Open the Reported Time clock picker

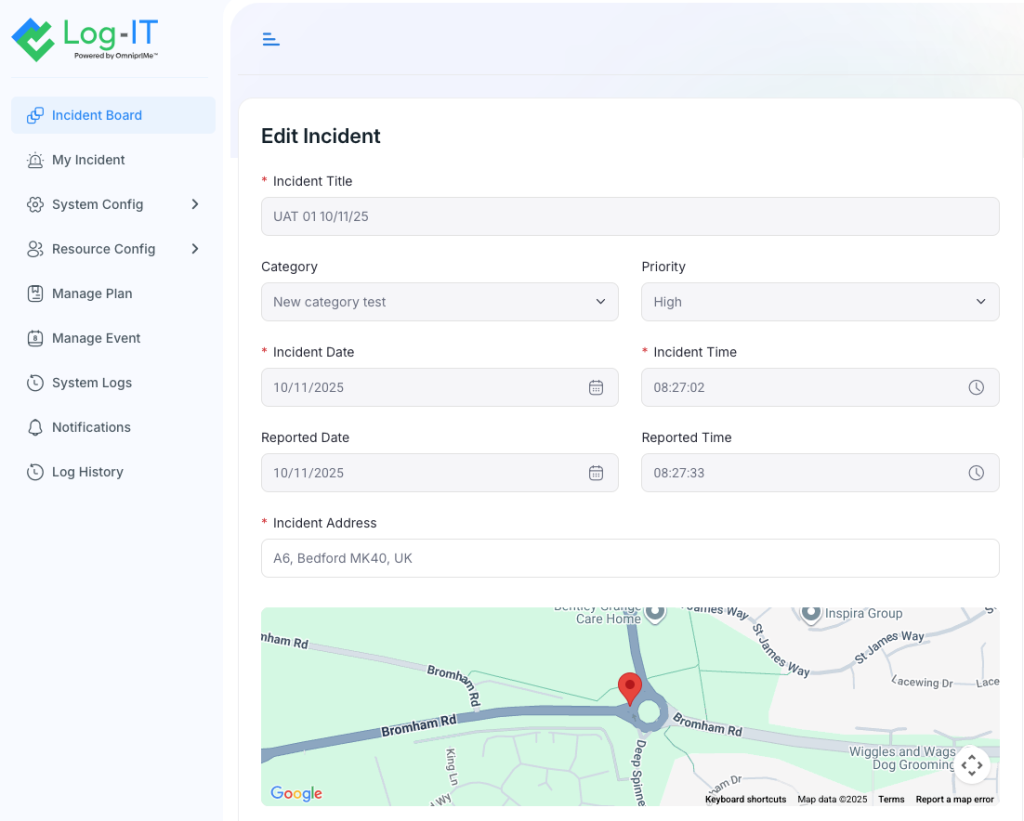[977, 472]
